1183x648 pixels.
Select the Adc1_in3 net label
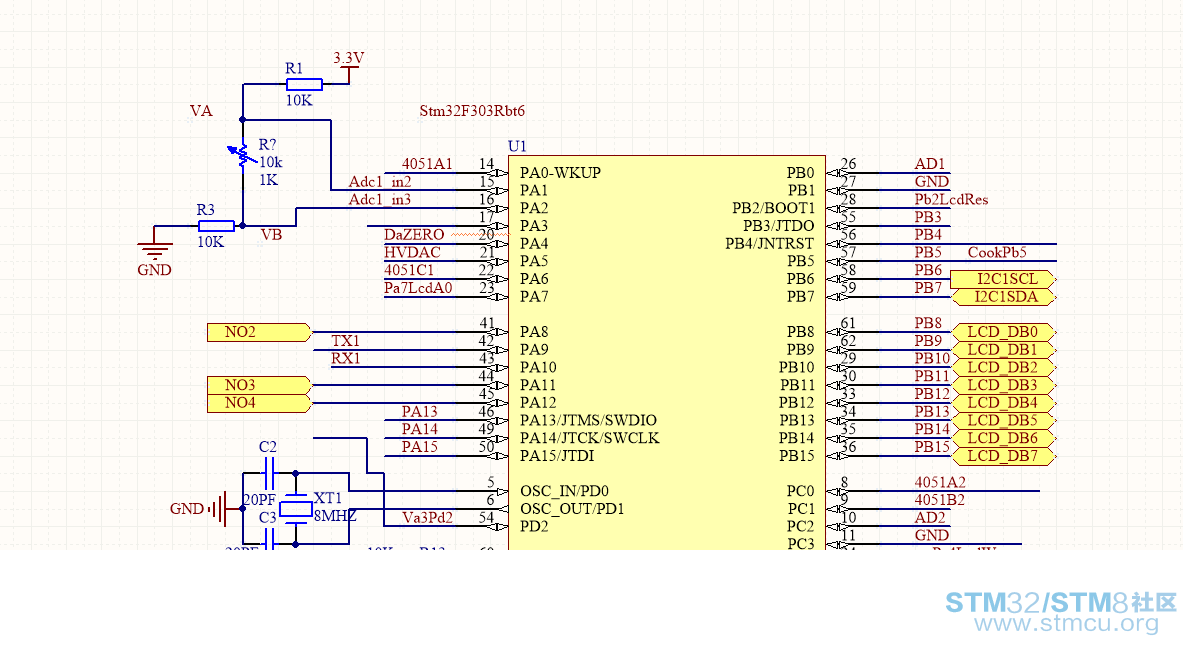click(379, 199)
